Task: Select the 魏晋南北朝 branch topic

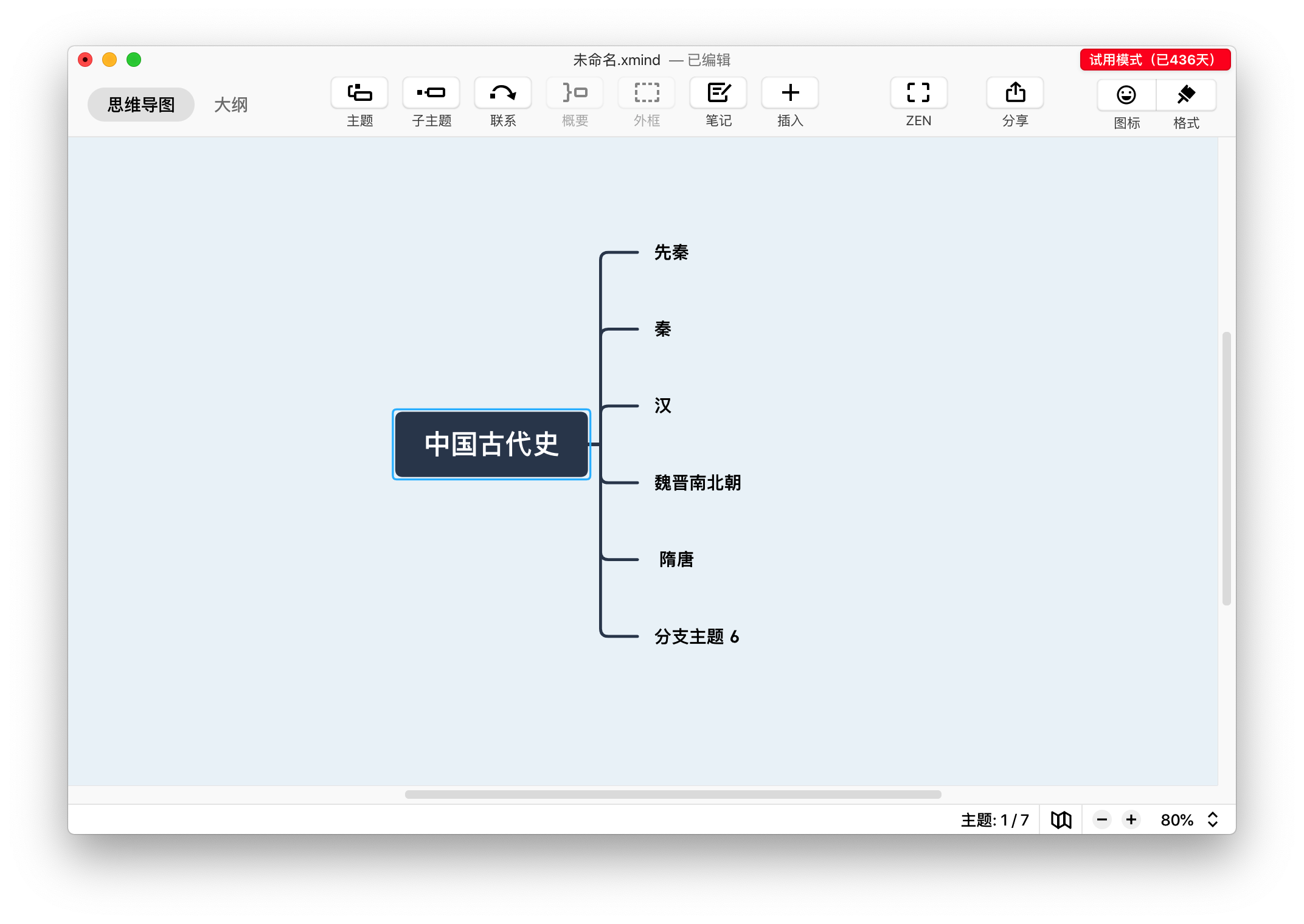Action: coord(697,483)
